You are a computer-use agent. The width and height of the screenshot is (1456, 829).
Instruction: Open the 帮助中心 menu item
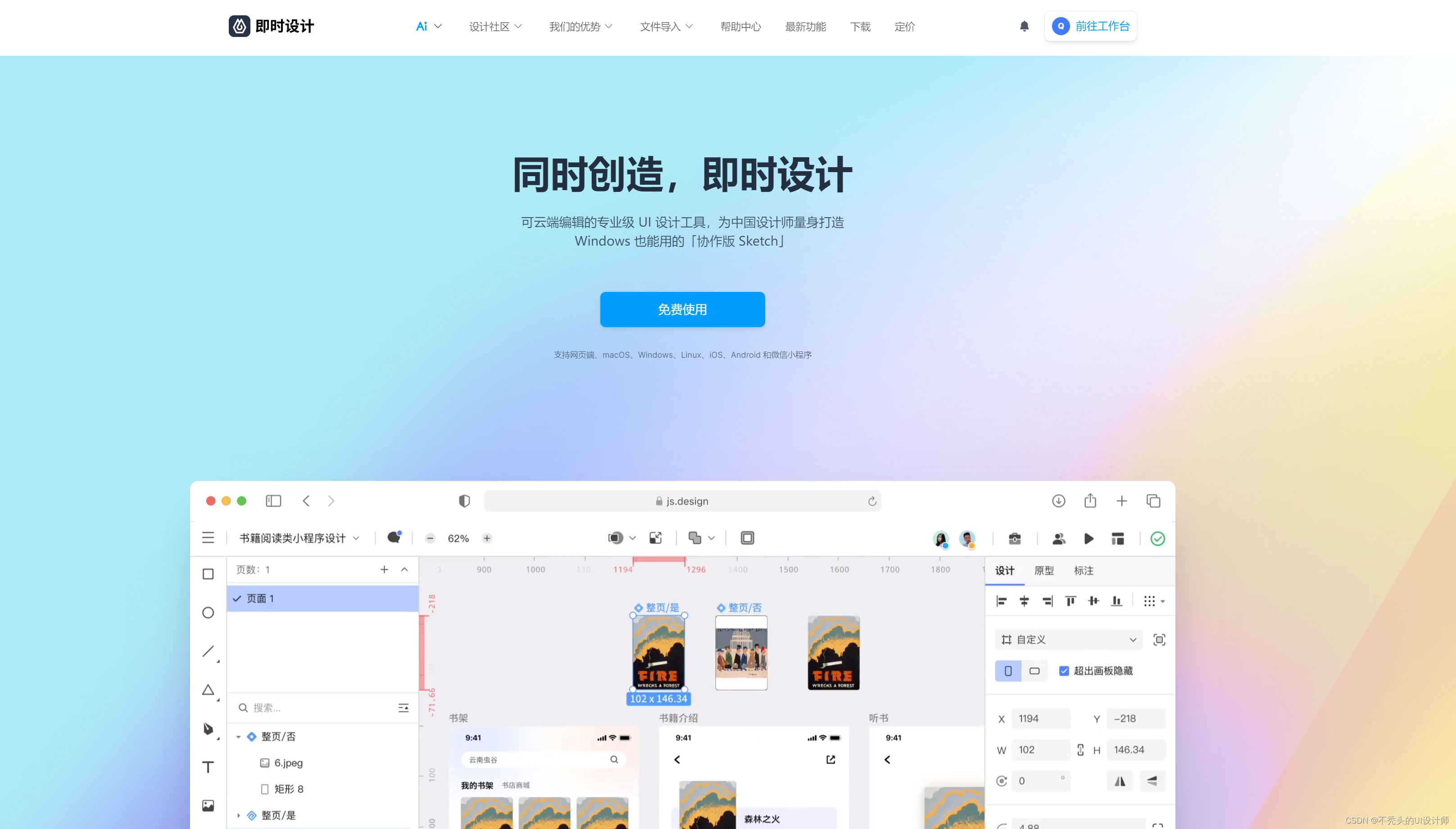pos(740,26)
